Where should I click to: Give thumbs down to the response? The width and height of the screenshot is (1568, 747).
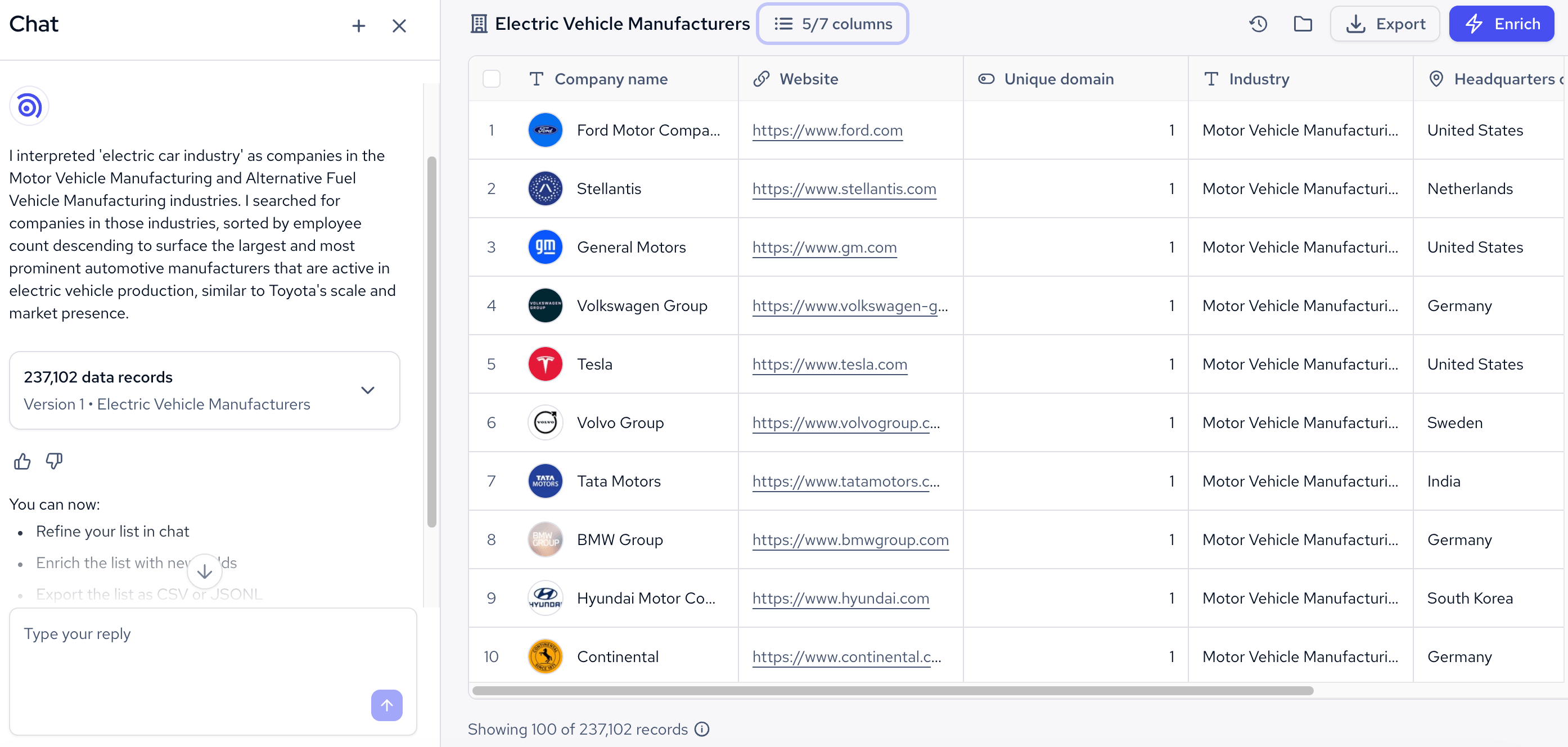(54, 461)
